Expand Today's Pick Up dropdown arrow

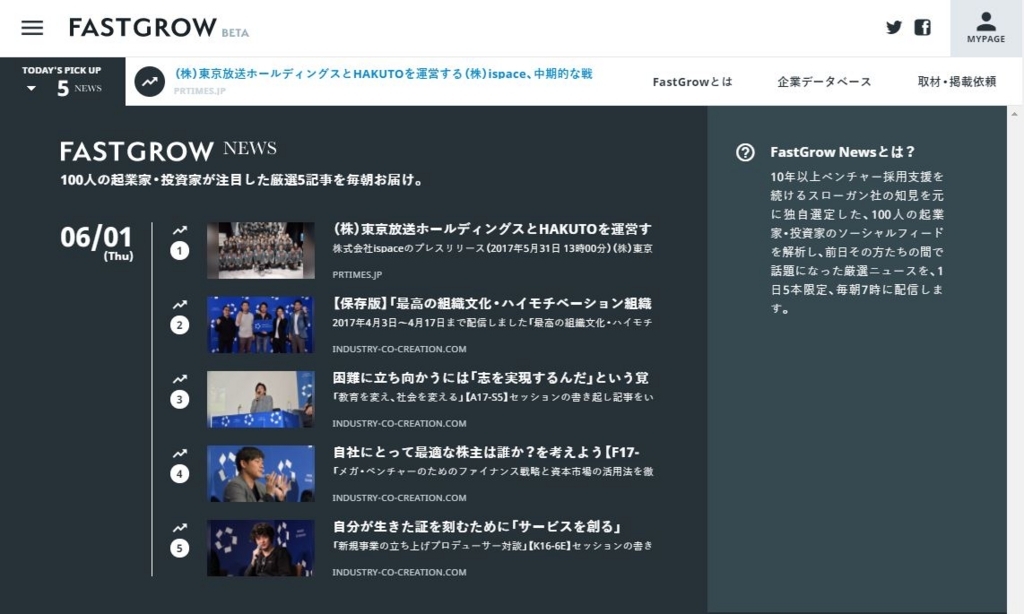point(31,88)
